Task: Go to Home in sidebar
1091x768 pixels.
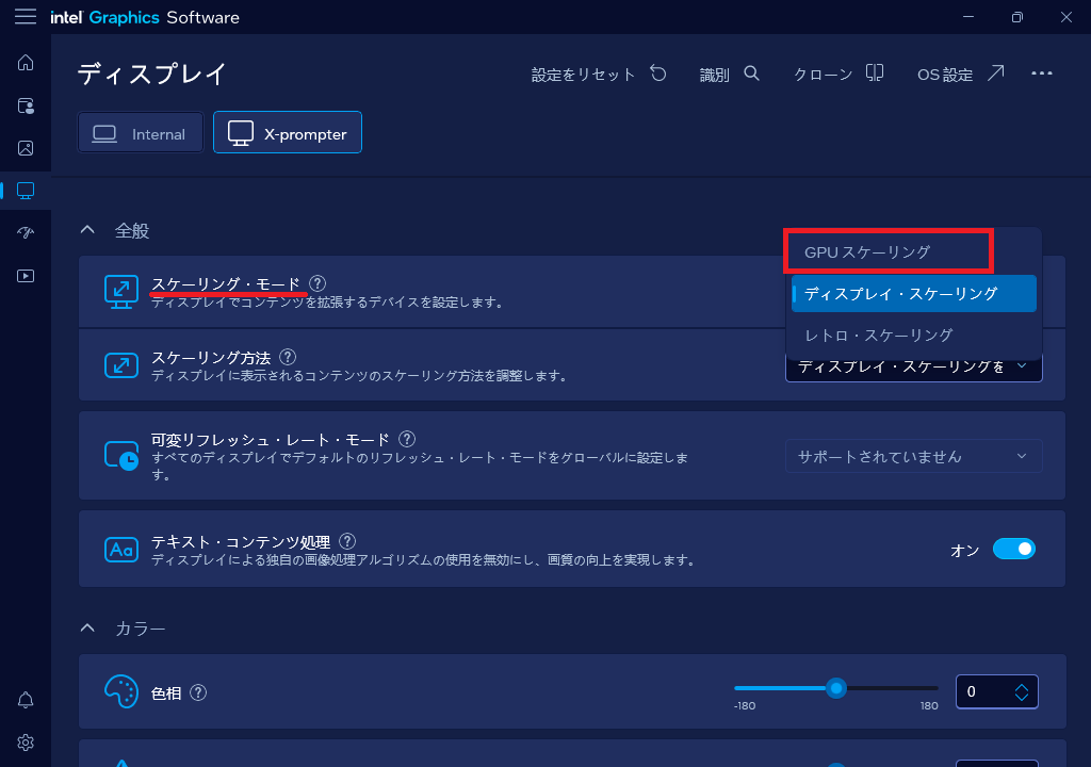Action: (x=26, y=63)
